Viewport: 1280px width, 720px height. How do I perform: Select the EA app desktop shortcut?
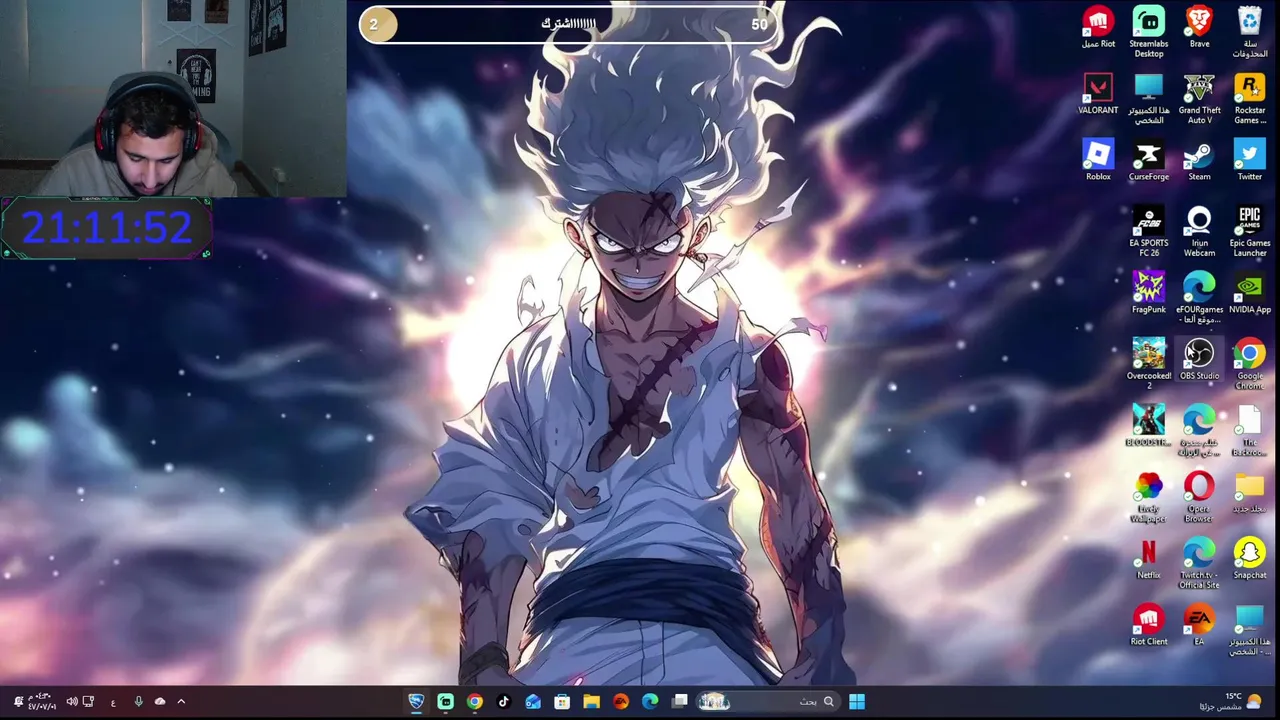coord(1199,625)
